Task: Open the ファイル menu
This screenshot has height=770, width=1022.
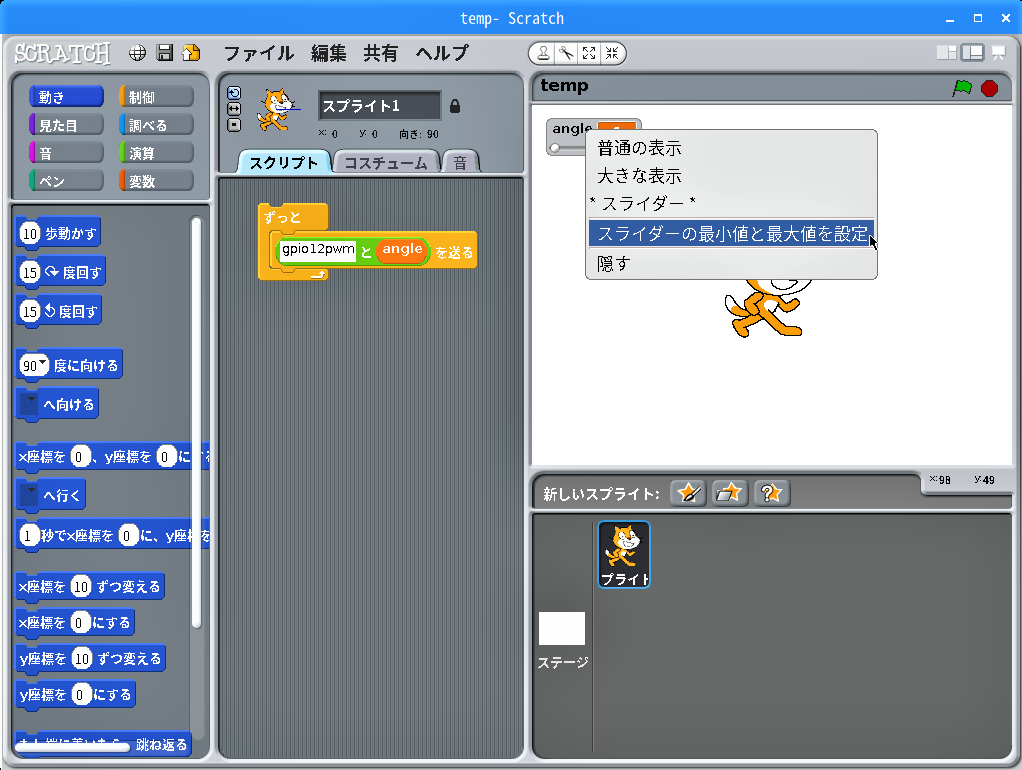Action: click(259, 53)
